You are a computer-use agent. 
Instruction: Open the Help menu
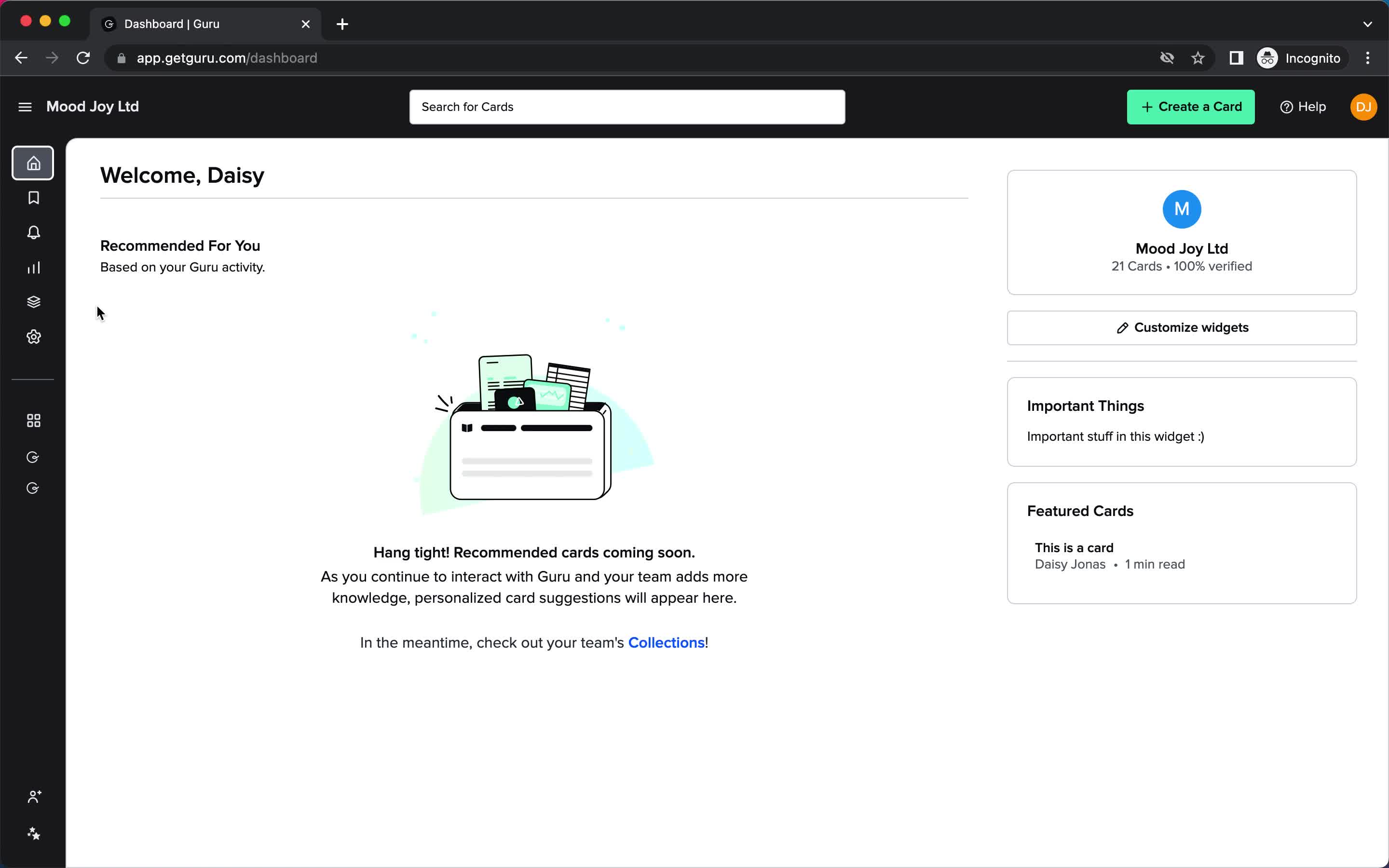tap(1303, 107)
